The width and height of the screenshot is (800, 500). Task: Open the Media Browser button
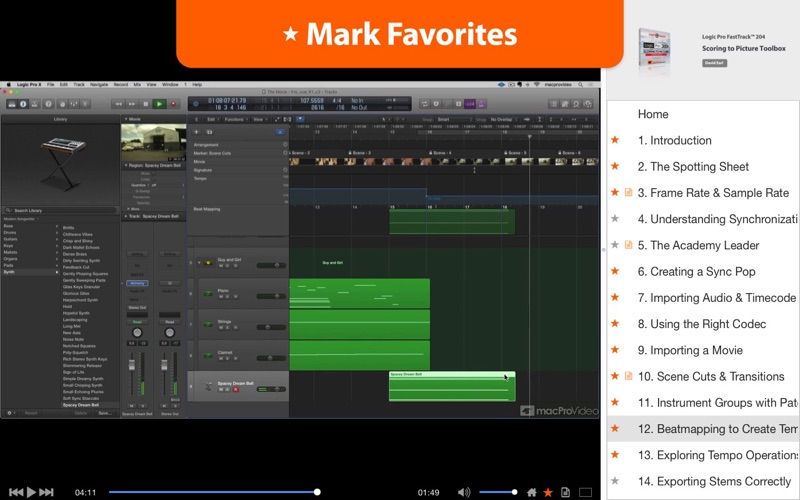588,104
